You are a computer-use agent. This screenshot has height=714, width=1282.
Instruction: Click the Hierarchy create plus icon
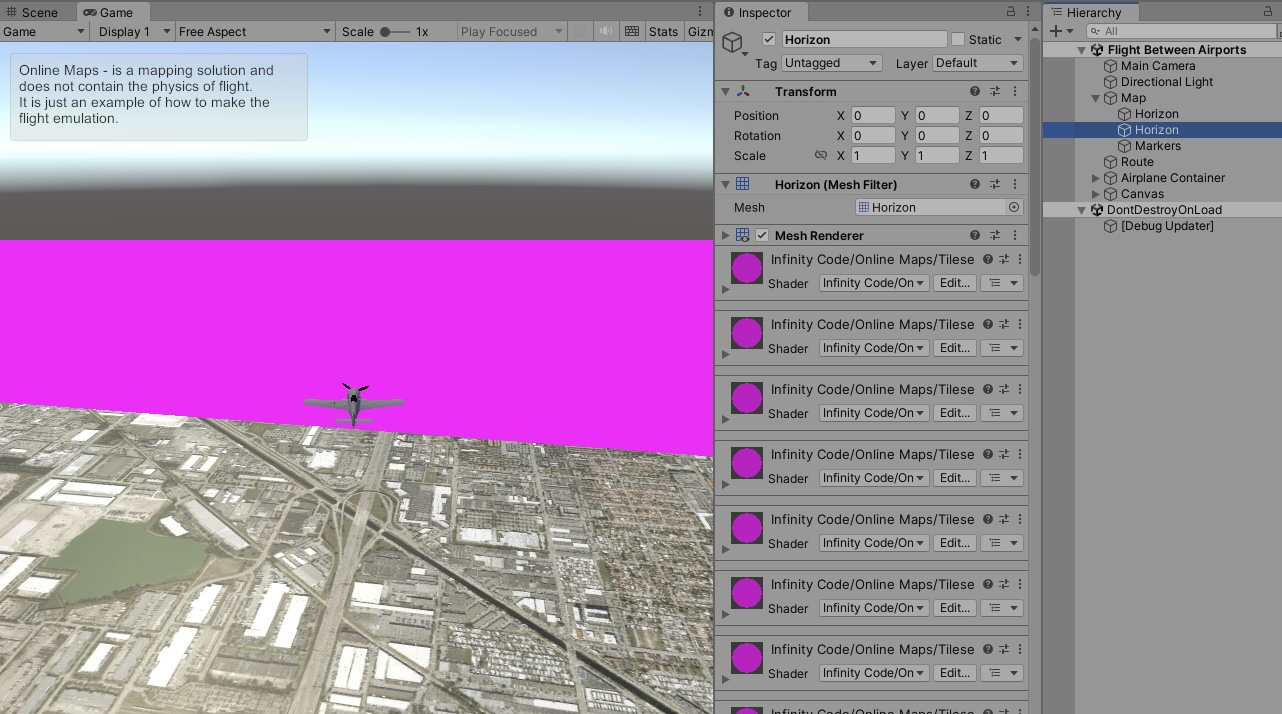click(x=1055, y=31)
